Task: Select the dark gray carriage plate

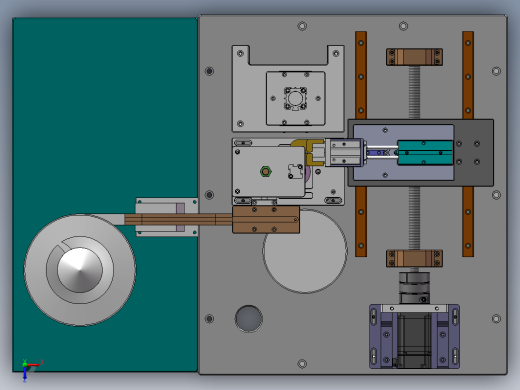Action: coord(474,153)
